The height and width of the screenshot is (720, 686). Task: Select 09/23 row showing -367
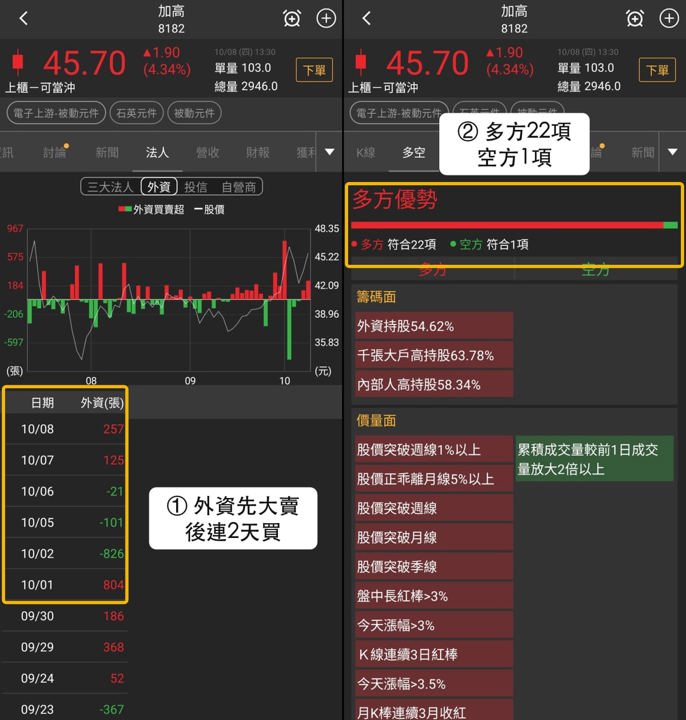tap(65, 709)
